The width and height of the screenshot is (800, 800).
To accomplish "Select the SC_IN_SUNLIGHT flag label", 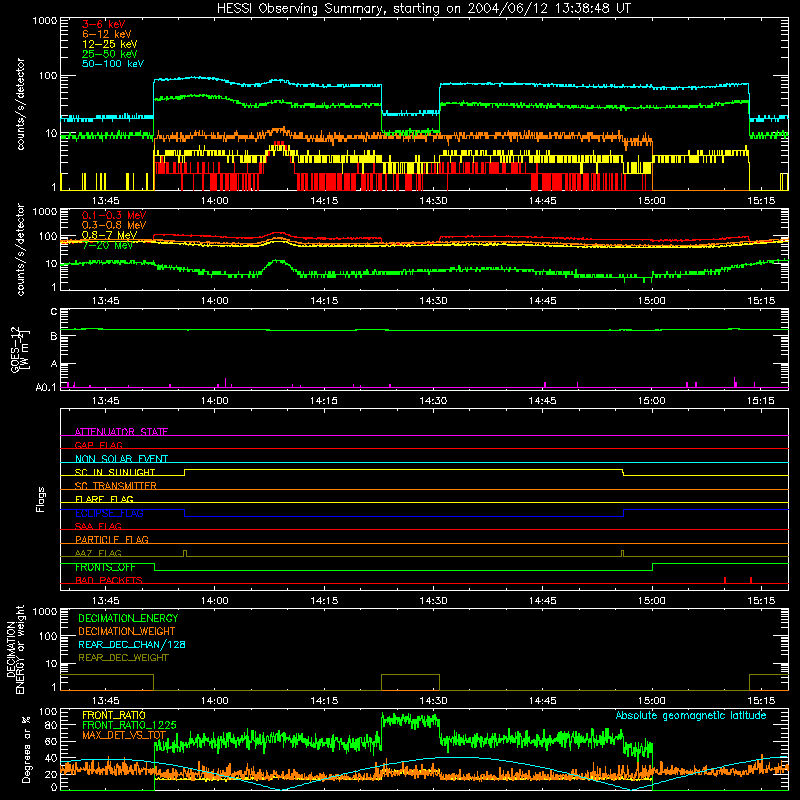I will pos(115,472).
